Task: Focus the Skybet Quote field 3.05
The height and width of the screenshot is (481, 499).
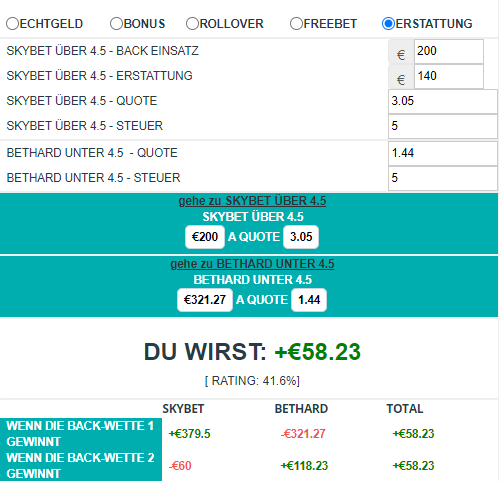Action: tap(443, 101)
